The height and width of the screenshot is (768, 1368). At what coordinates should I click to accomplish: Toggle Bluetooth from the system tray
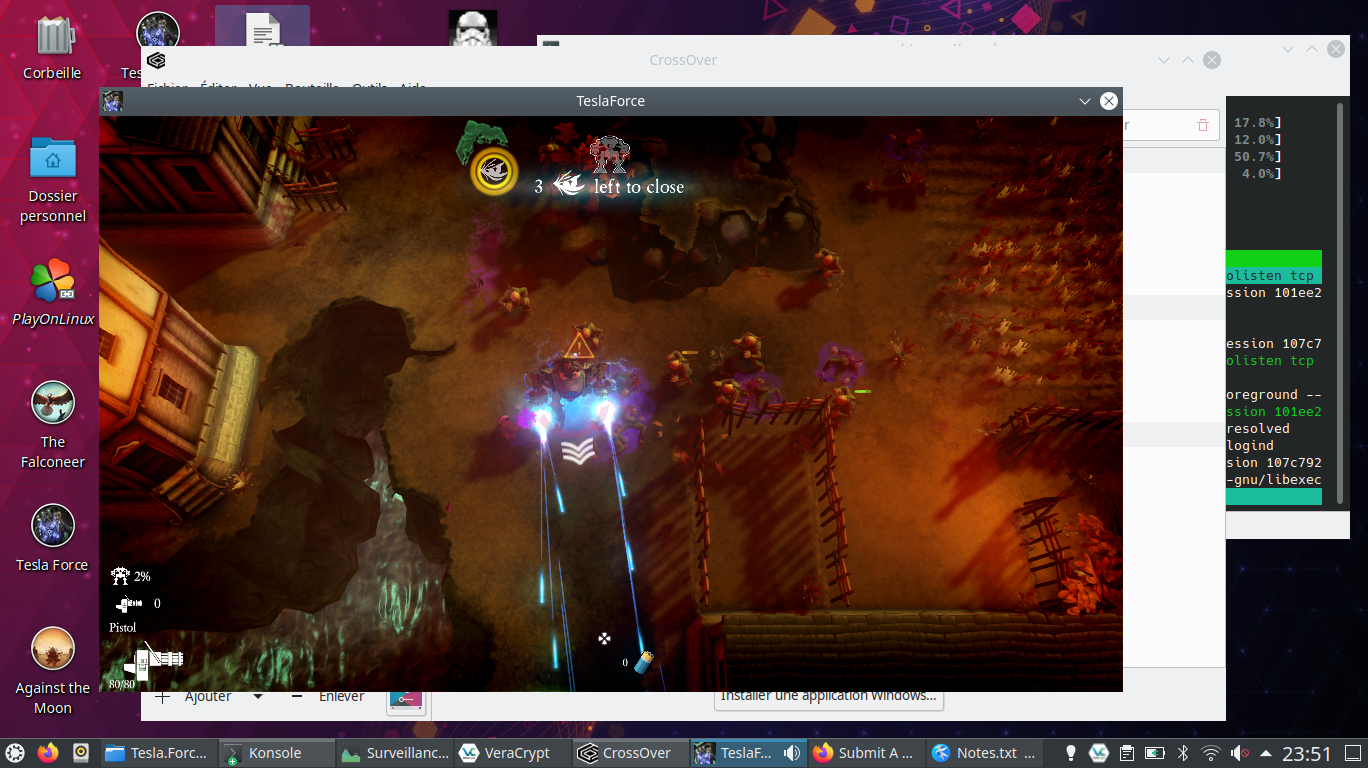(x=1182, y=753)
